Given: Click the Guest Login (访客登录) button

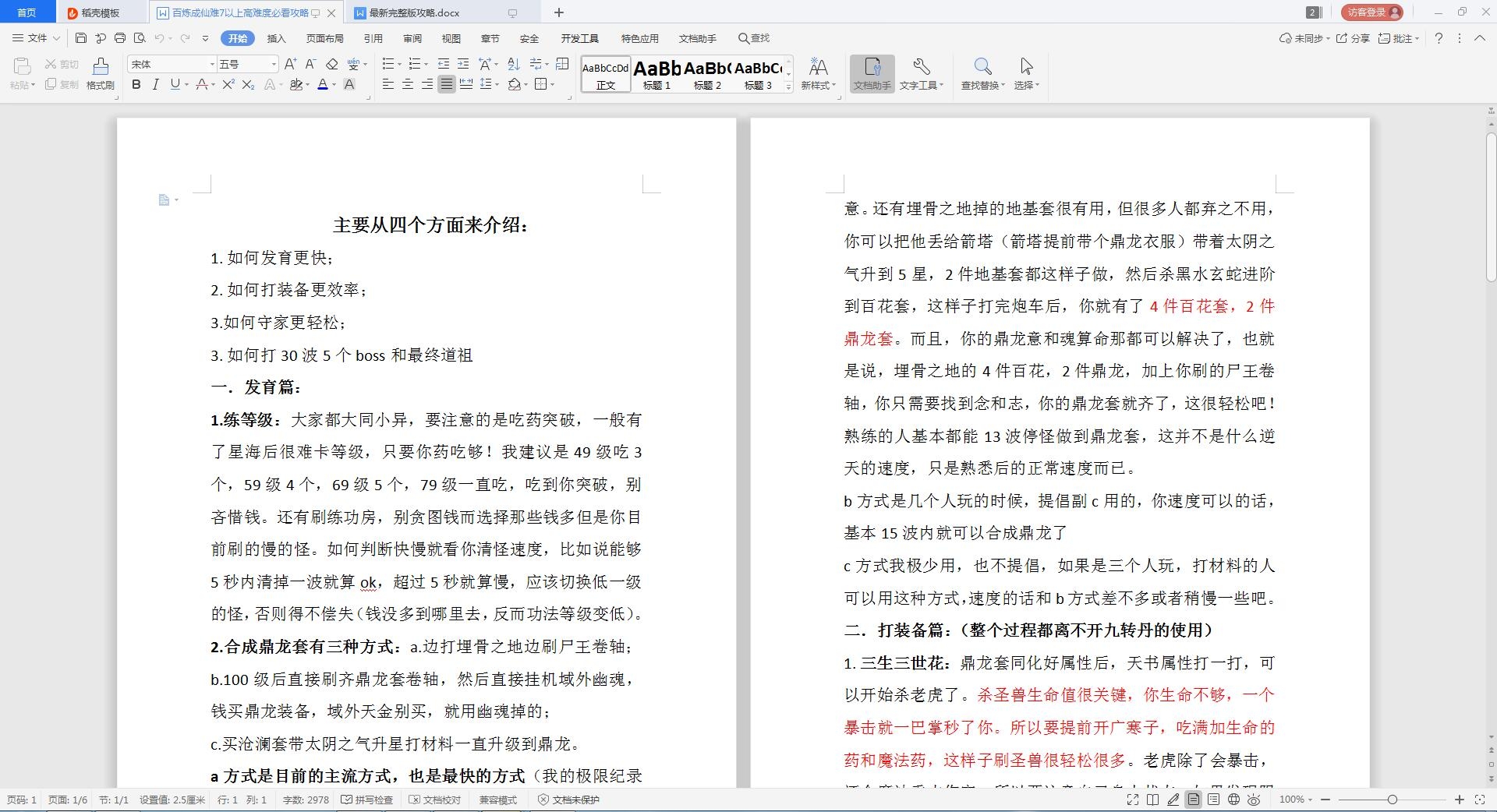Looking at the screenshot, I should 1373,12.
